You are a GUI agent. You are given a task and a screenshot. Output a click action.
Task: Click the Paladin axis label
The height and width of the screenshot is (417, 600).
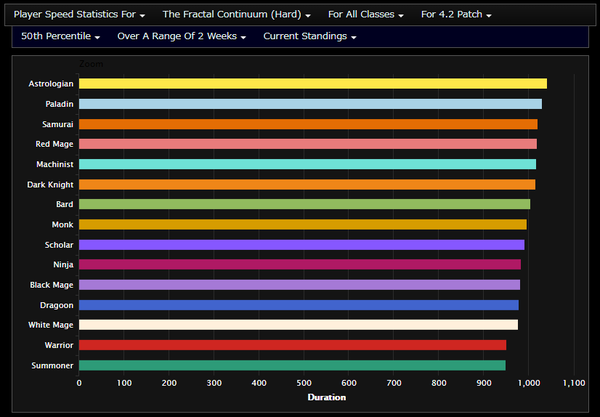(x=59, y=104)
